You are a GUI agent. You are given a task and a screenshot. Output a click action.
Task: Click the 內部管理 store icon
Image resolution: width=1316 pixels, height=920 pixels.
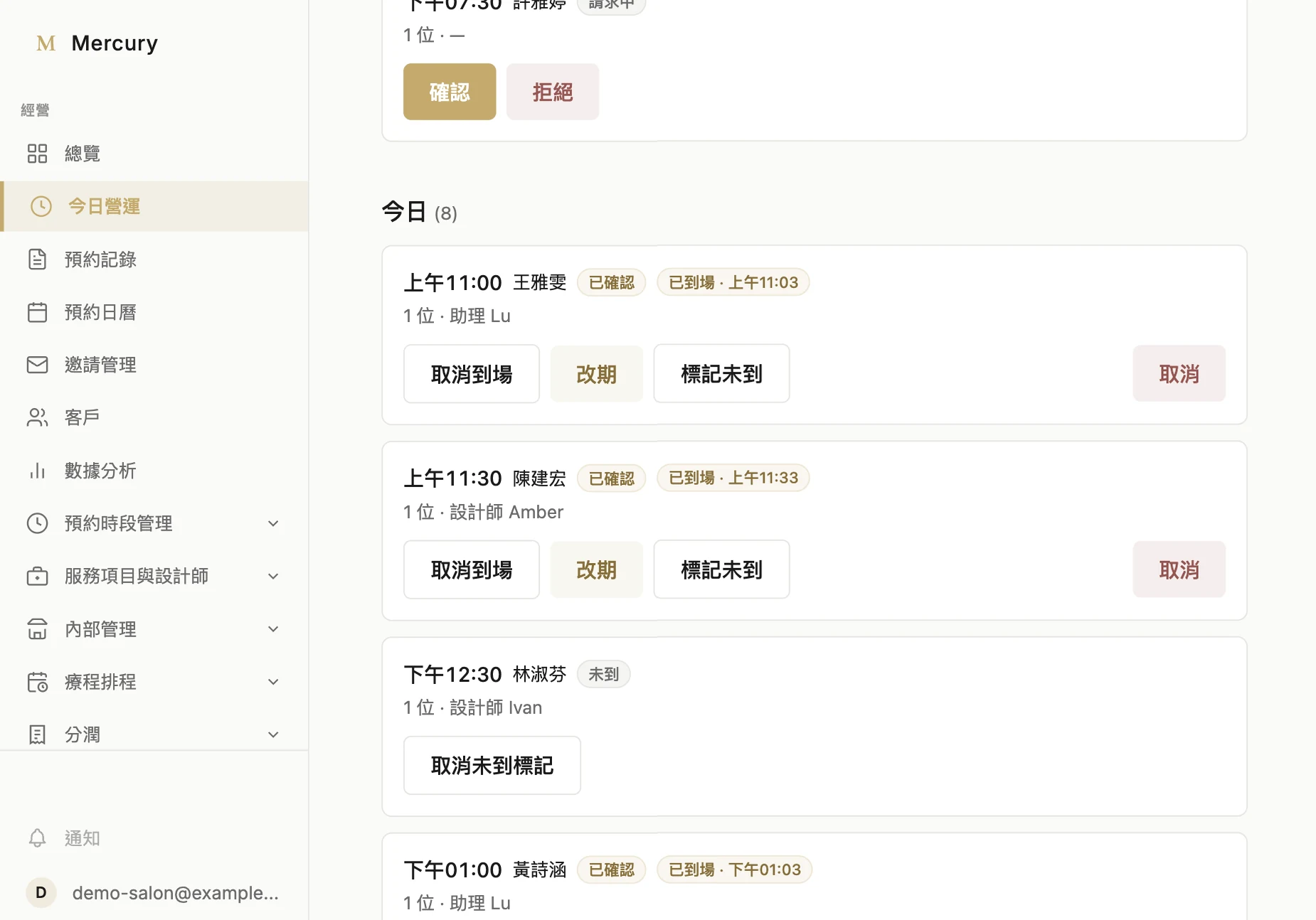click(x=37, y=629)
